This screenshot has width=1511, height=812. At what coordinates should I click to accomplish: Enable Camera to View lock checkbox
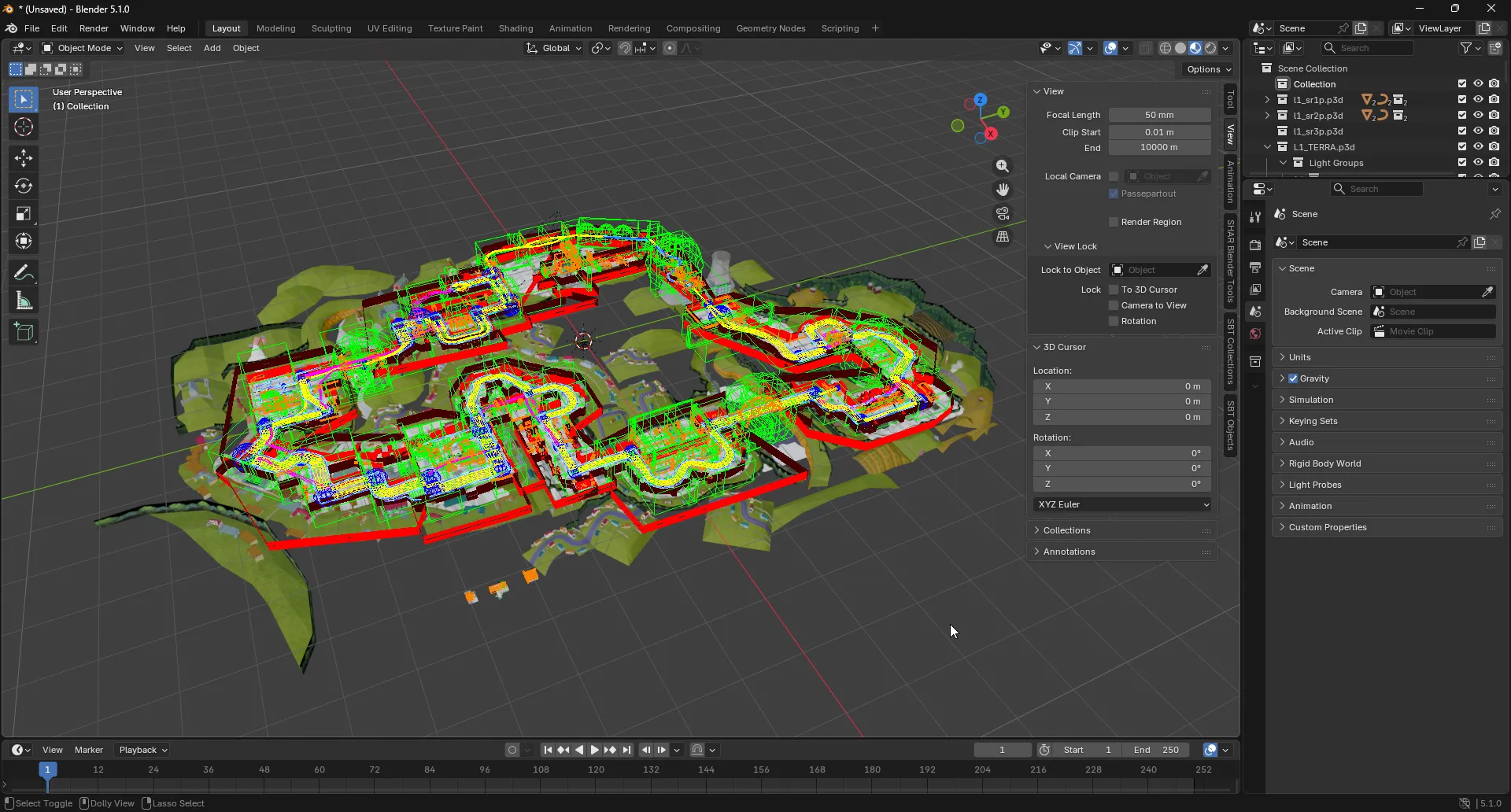tap(1114, 305)
